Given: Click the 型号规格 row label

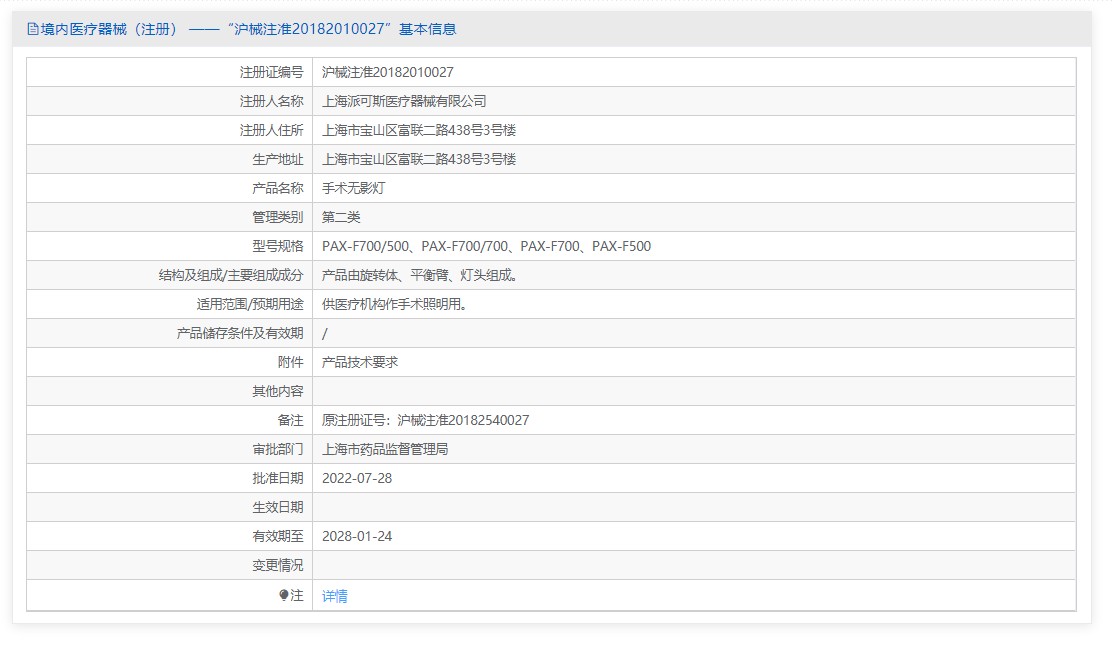Looking at the screenshot, I should coord(278,247).
